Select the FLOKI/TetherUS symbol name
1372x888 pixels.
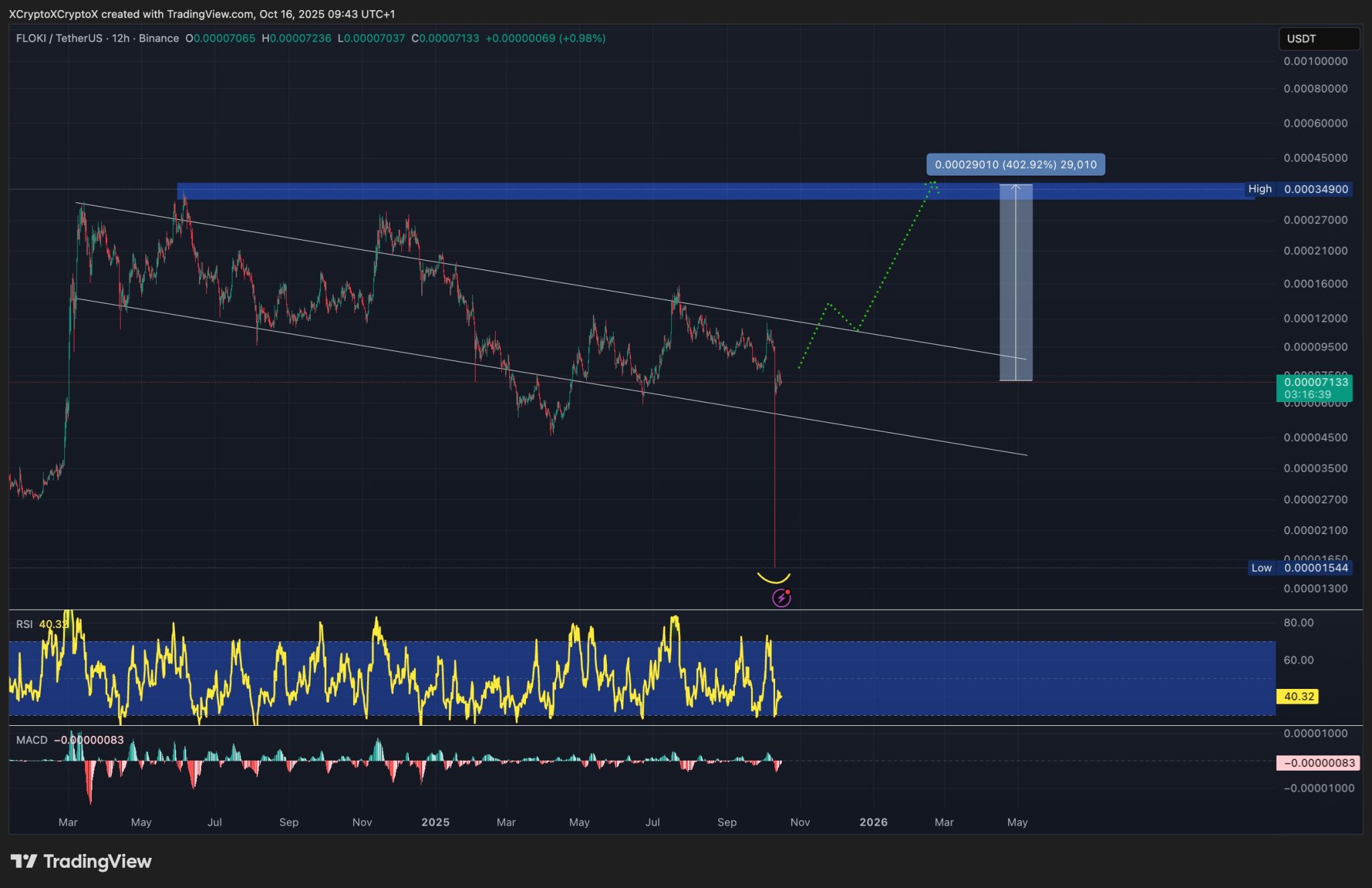(x=60, y=38)
